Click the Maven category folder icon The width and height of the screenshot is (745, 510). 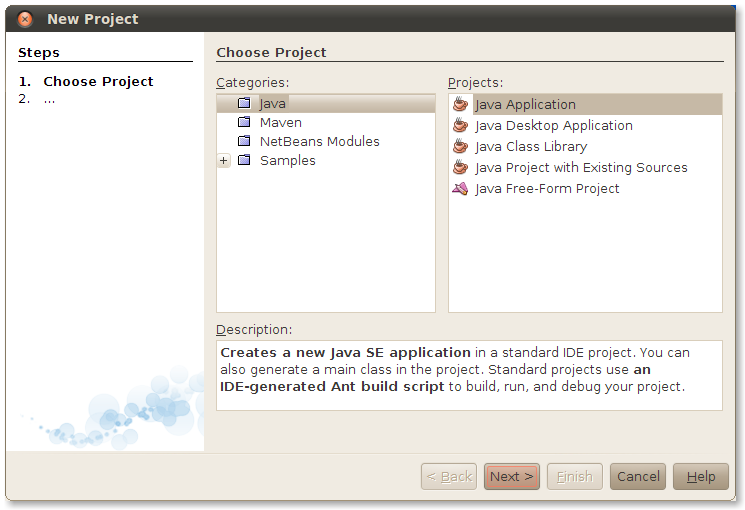coord(244,122)
